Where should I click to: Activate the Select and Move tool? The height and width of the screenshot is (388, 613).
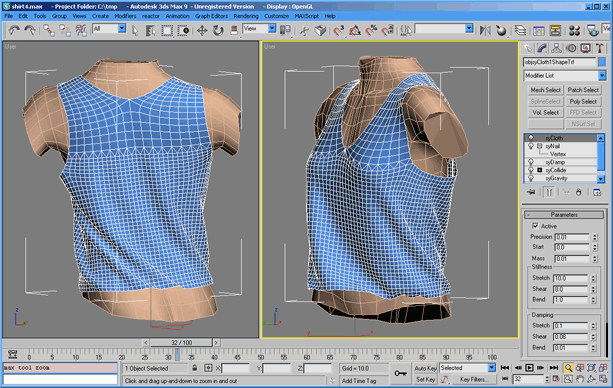tap(202, 30)
